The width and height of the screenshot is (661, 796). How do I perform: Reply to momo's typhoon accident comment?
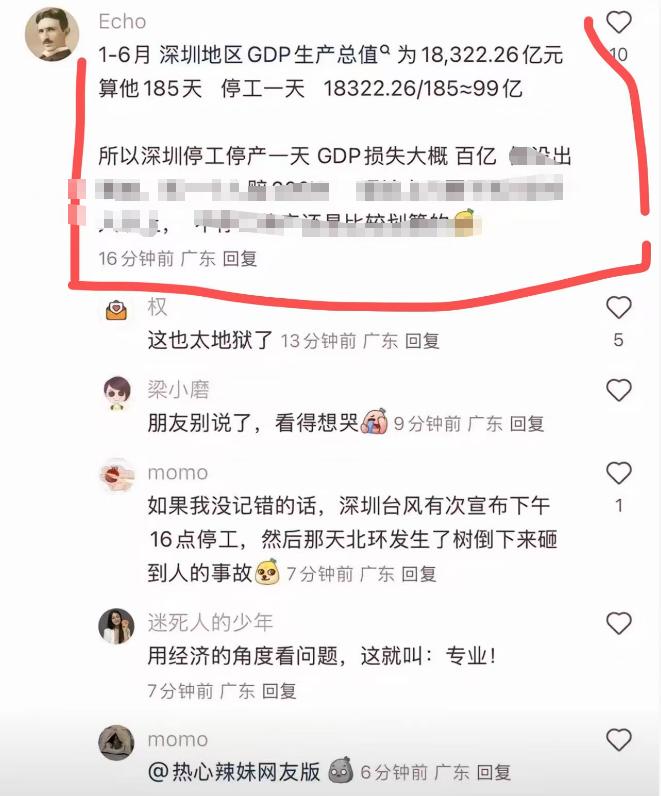[419, 574]
